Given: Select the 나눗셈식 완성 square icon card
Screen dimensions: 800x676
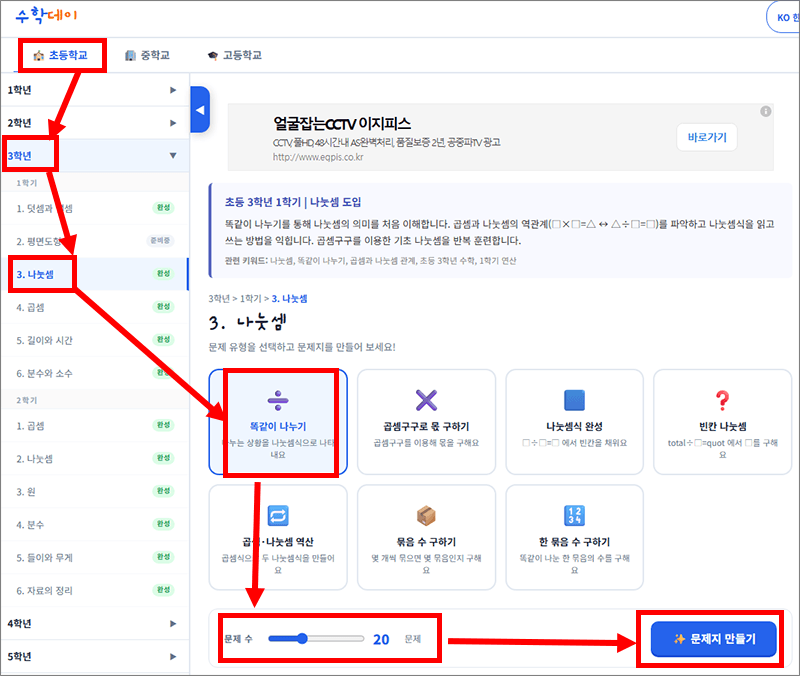Looking at the screenshot, I should [574, 422].
